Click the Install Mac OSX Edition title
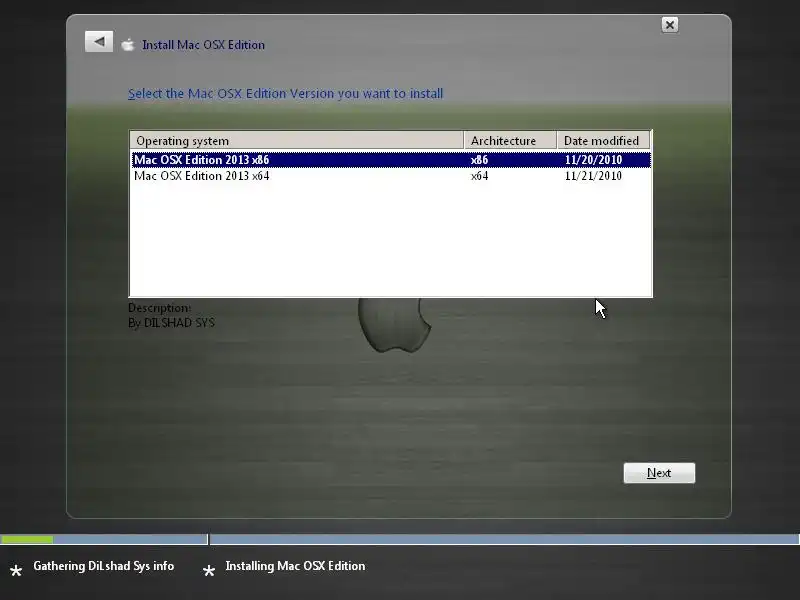 203,45
